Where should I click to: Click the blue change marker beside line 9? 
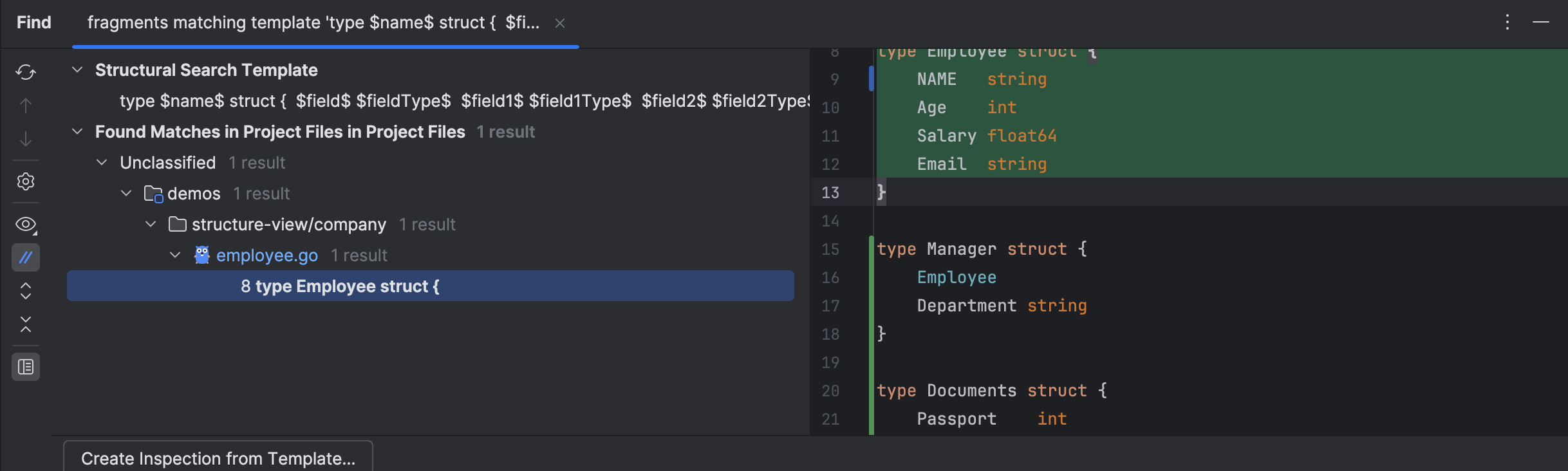coord(872,78)
